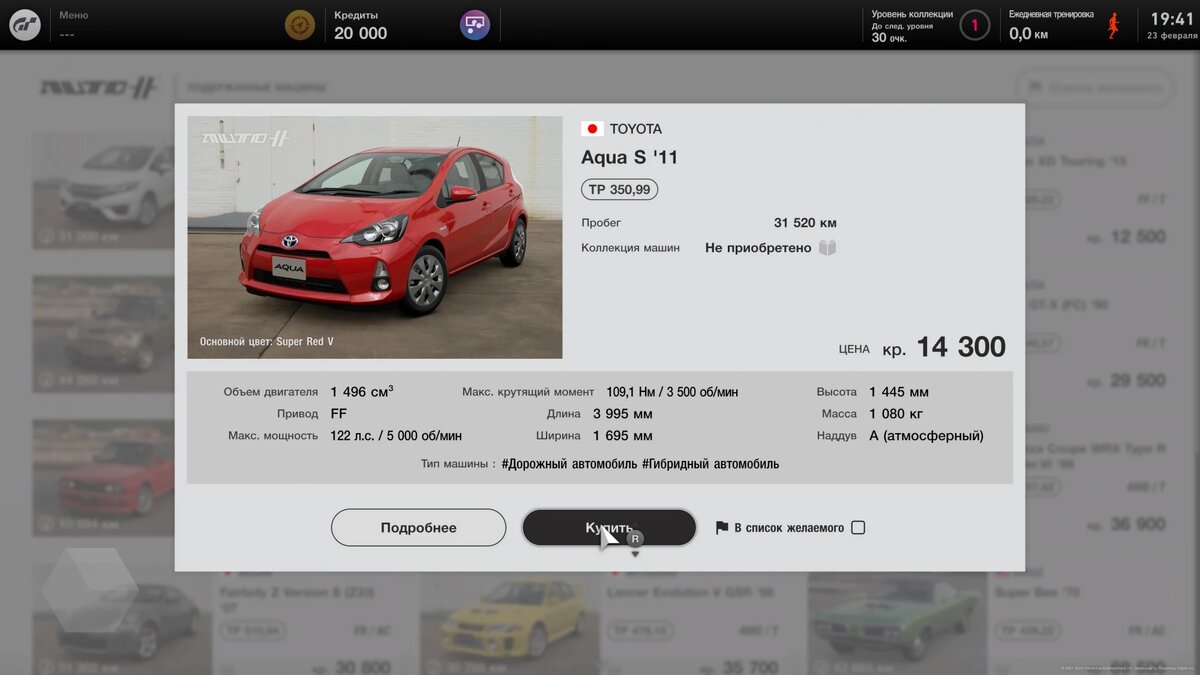The height and width of the screenshot is (675, 1200).
Task: Tick the 'В список желаемого' checkbox
Action: tap(858, 528)
